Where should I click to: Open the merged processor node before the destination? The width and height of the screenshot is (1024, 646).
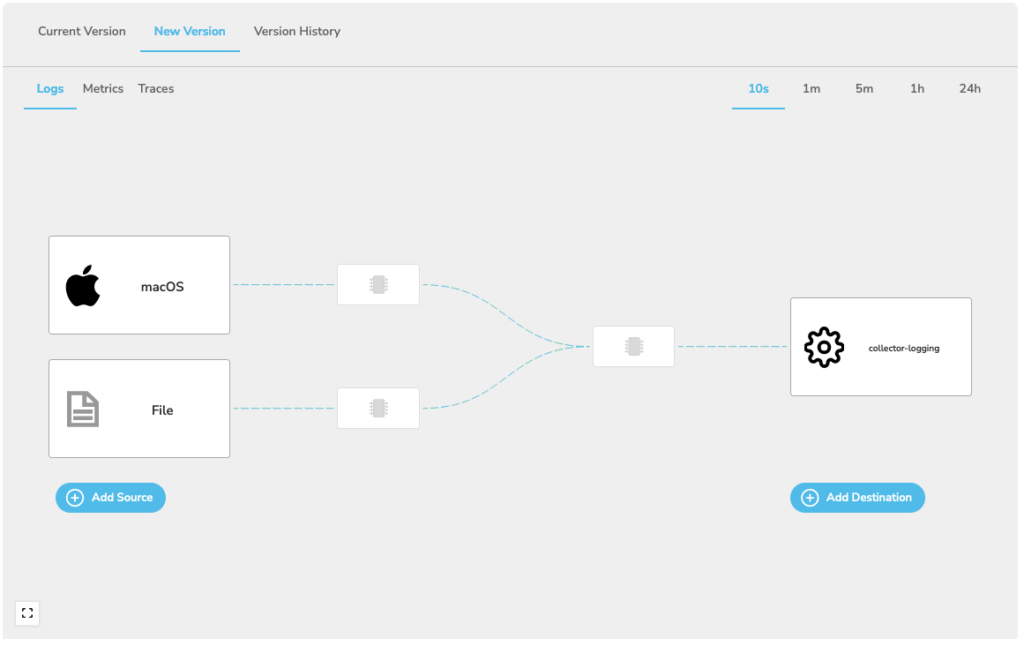tap(633, 346)
